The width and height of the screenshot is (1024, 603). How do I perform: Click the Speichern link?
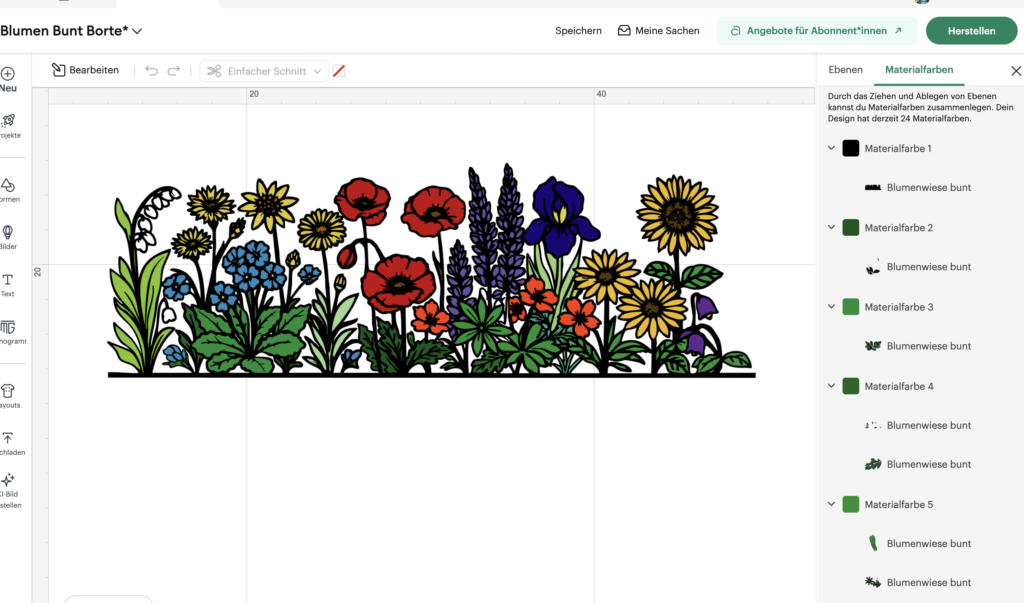[578, 30]
